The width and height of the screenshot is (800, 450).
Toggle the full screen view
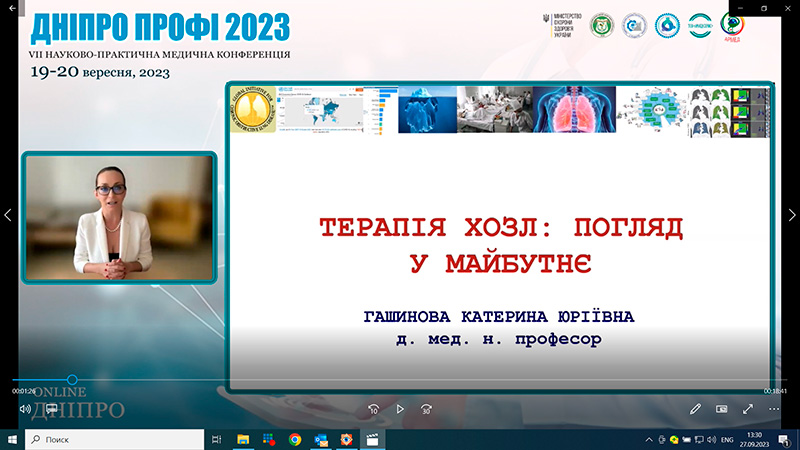(x=747, y=409)
